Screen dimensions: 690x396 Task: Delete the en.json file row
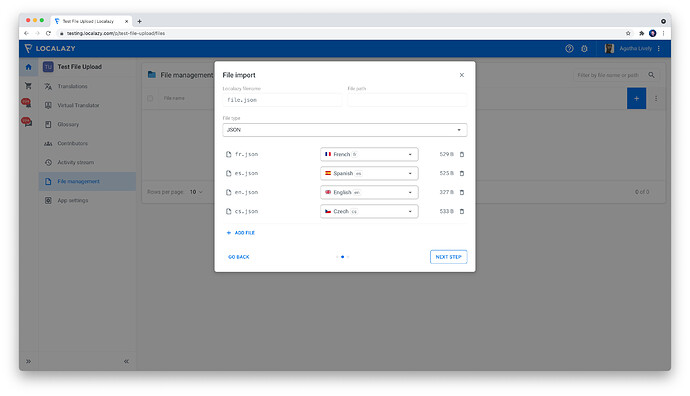pos(462,192)
